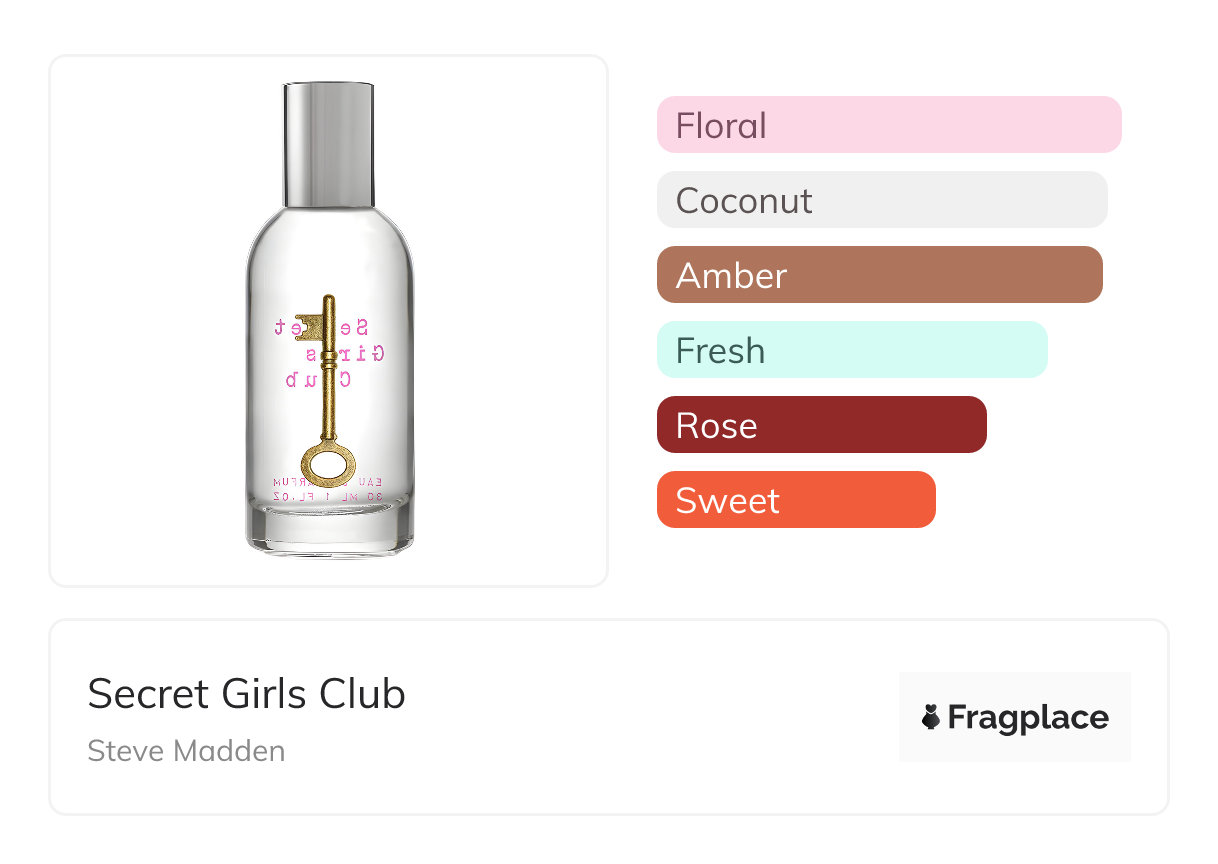
Task: Open the Secret Girls Club title
Action: (246, 693)
